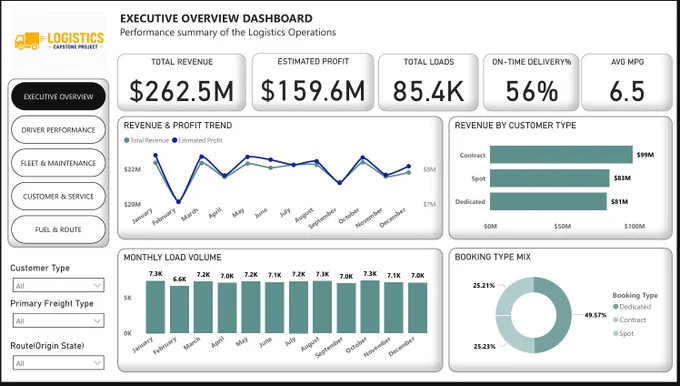Select the Dedicated booking type legend dot
This screenshot has width=680, height=386.
coord(615,307)
